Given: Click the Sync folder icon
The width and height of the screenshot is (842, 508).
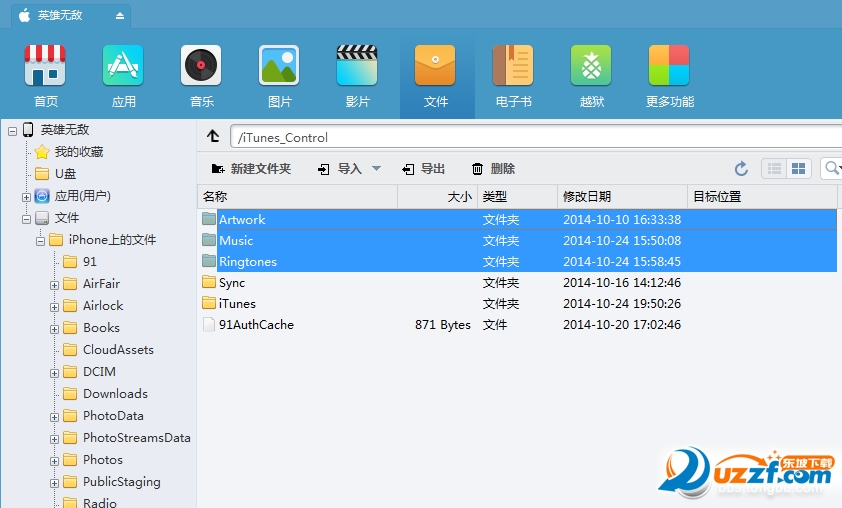Looking at the screenshot, I should coord(209,282).
